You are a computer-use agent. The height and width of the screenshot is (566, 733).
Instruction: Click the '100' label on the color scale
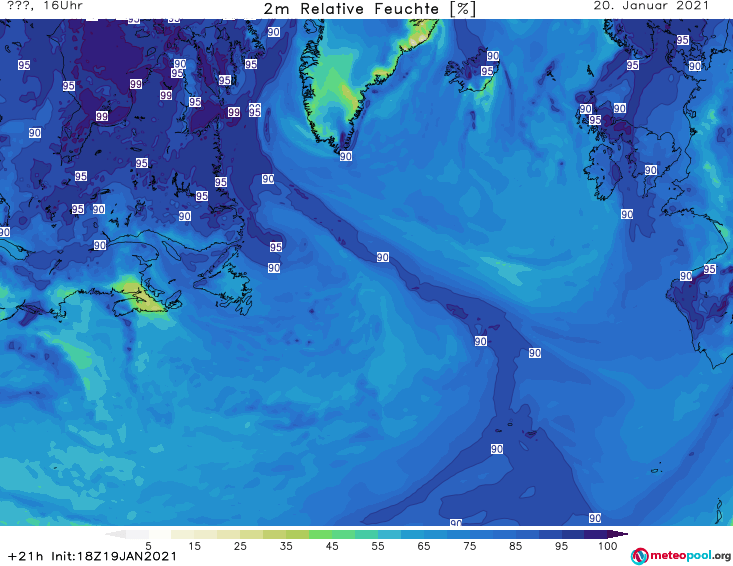[608, 546]
